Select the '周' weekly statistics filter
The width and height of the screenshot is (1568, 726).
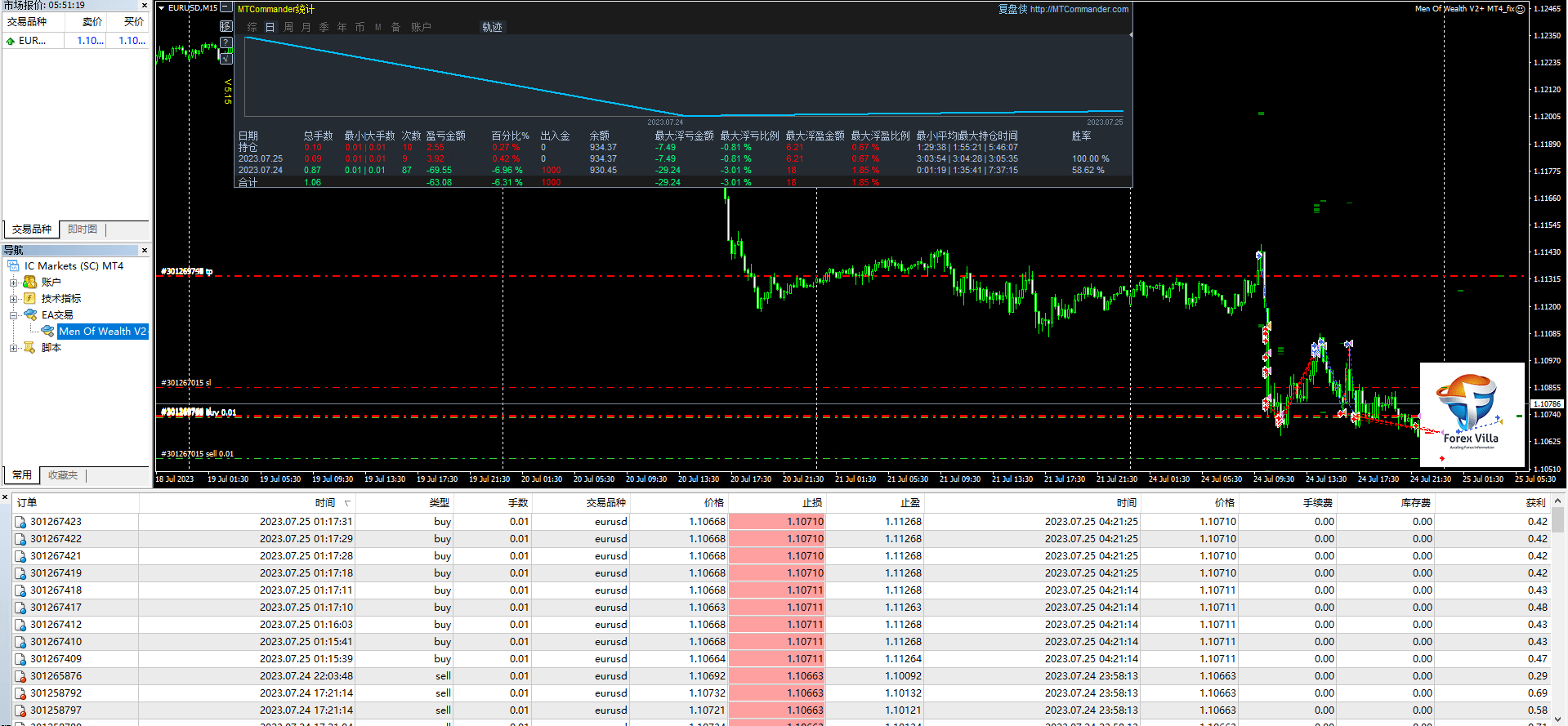pos(288,27)
